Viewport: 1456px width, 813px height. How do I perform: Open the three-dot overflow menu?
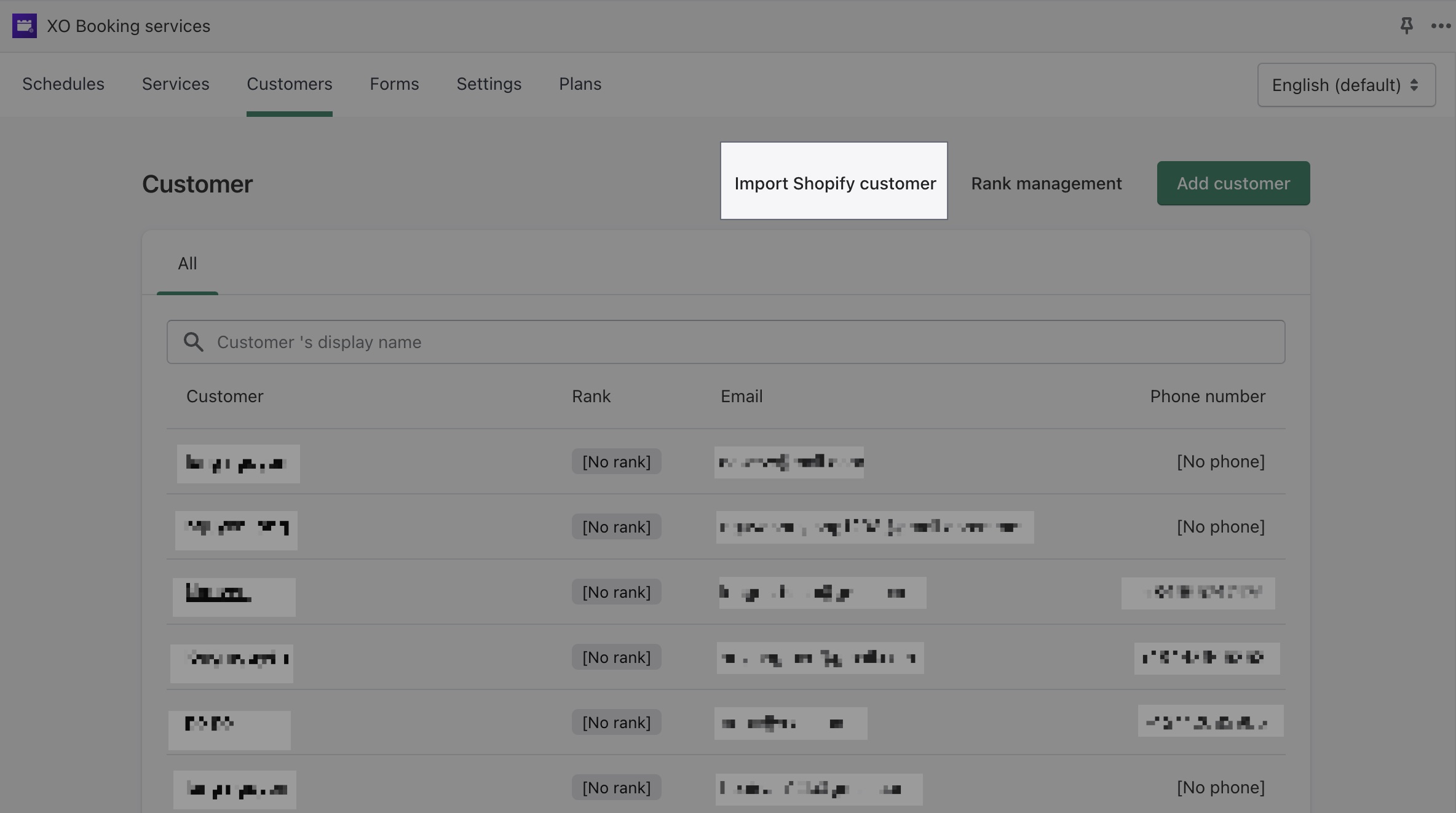[1441, 26]
